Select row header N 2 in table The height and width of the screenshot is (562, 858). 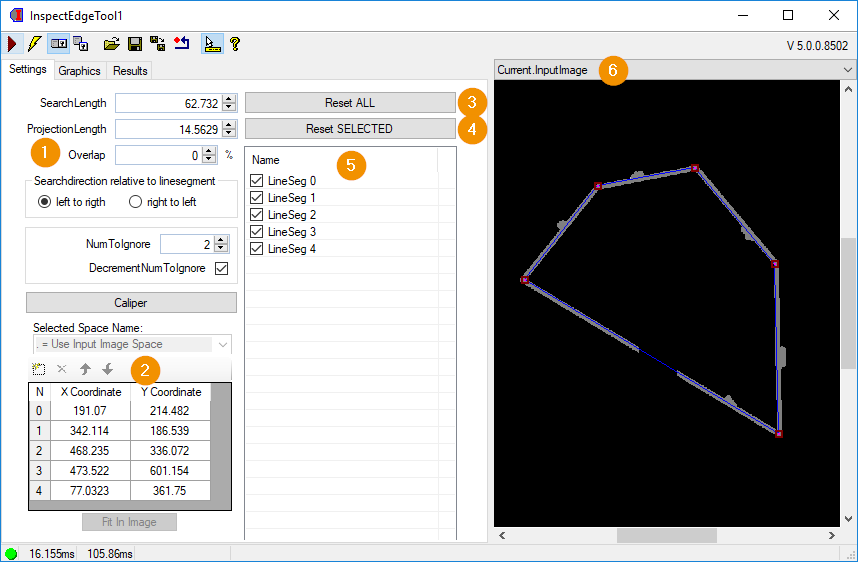coord(39,451)
